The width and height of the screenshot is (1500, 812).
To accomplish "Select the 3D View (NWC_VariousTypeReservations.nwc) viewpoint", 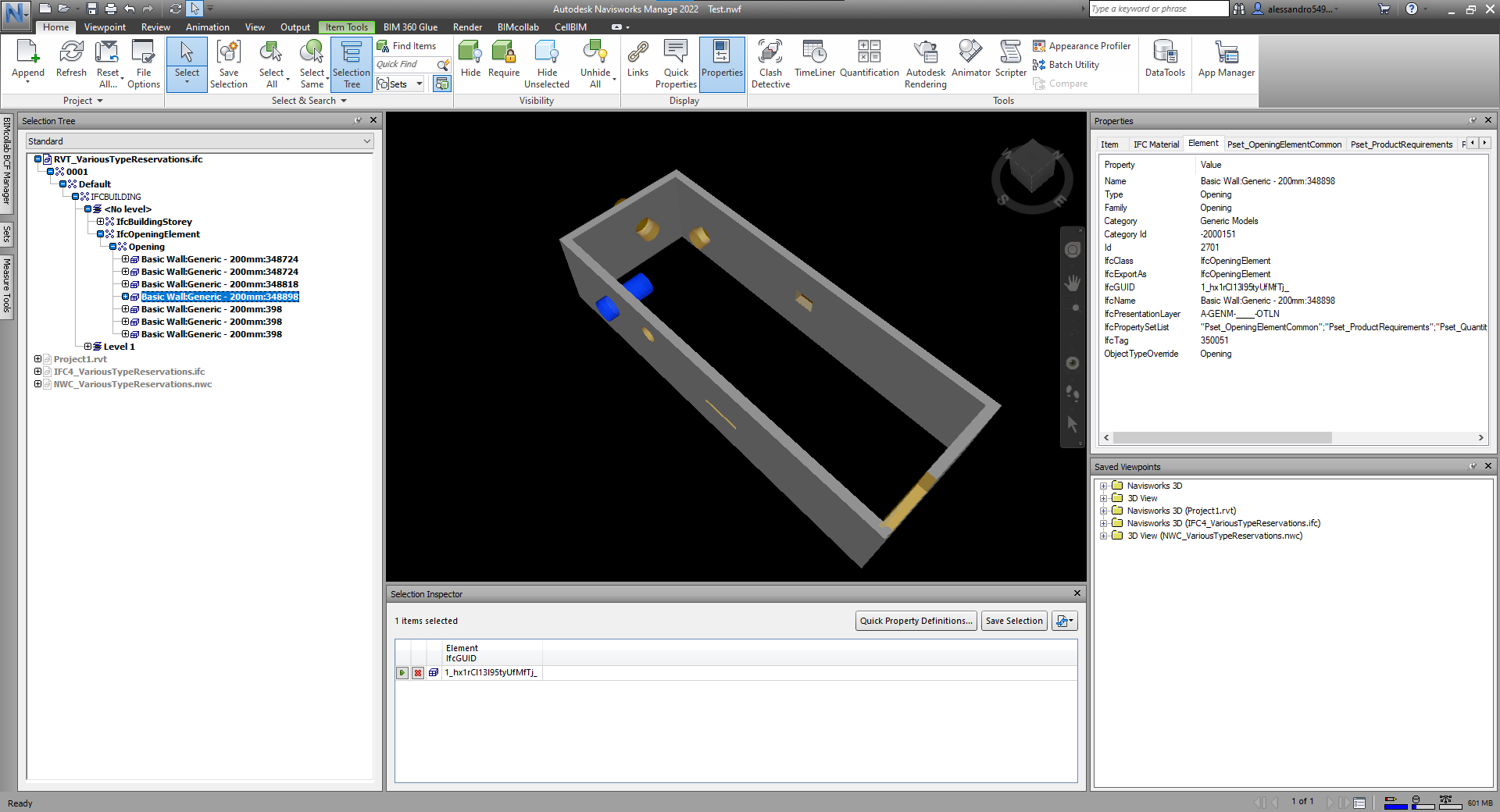I will [x=1215, y=536].
